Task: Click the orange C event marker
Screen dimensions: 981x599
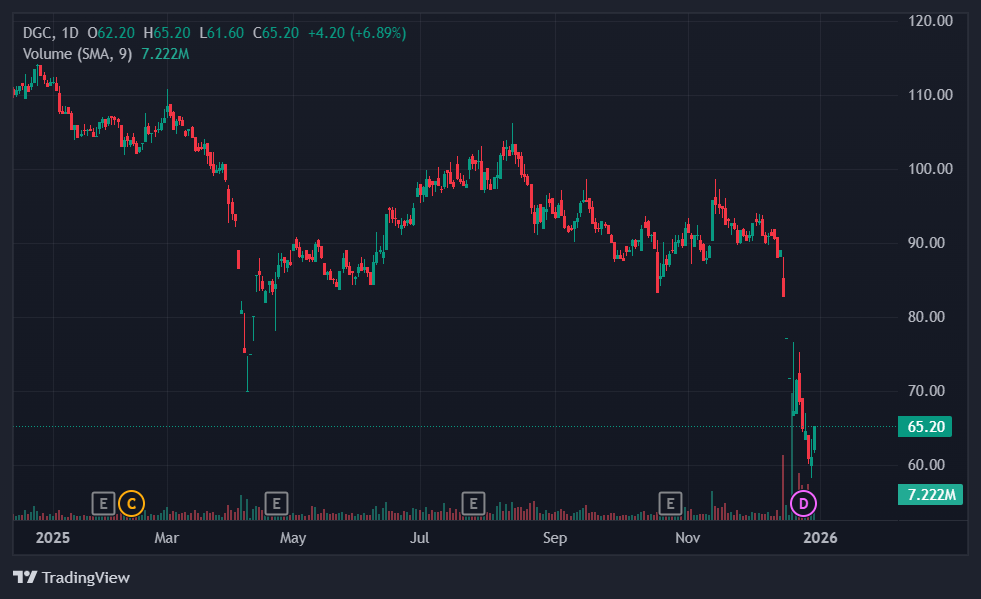Action: tap(130, 503)
